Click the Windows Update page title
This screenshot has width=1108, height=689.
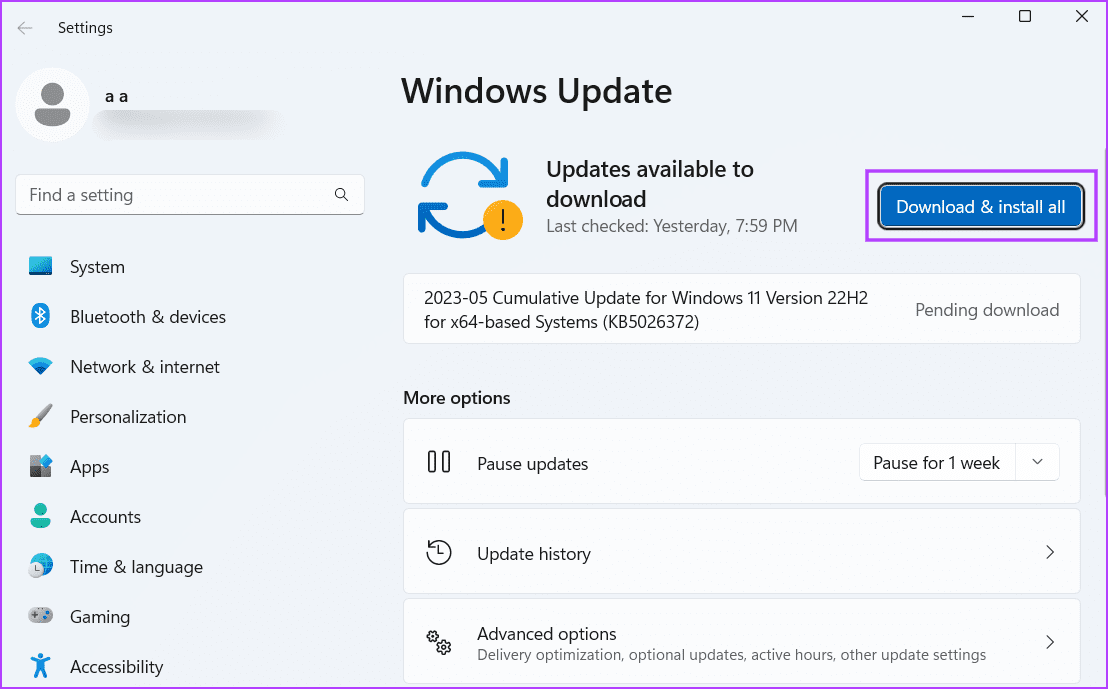point(537,91)
